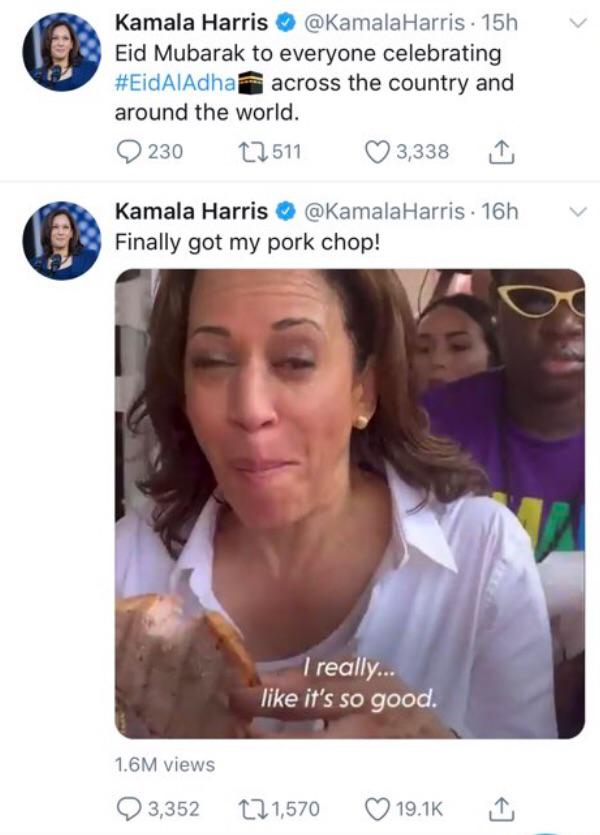The width and height of the screenshot is (600, 835).
Task: Open replies on the pork chop tweet
Action: tap(130, 808)
